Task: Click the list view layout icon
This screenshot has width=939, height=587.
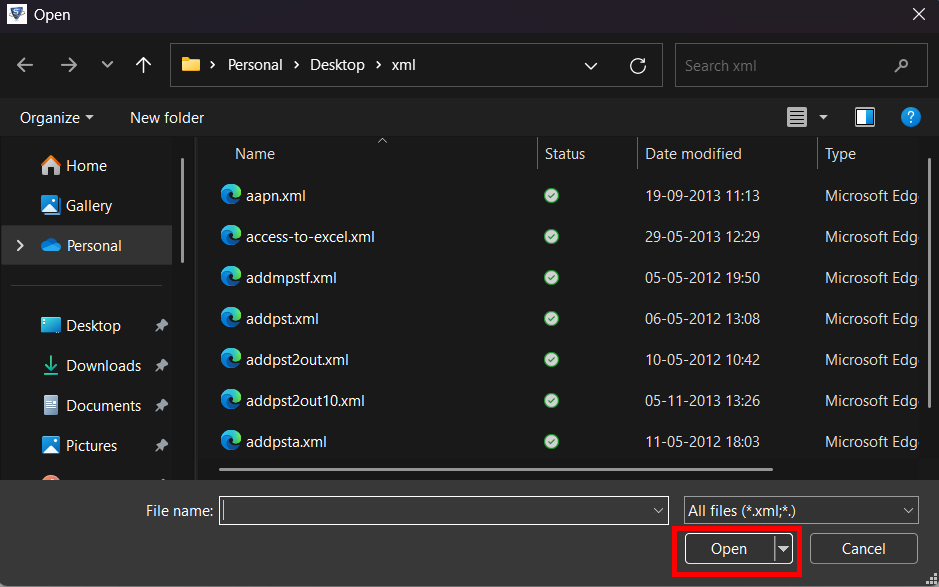Action: point(796,117)
